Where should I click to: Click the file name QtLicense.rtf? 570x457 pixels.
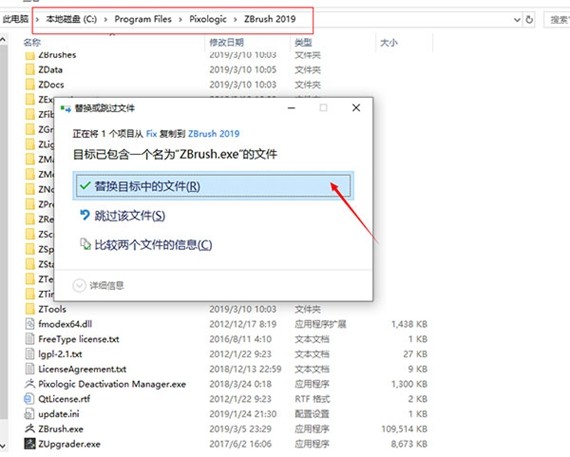[x=64, y=399]
